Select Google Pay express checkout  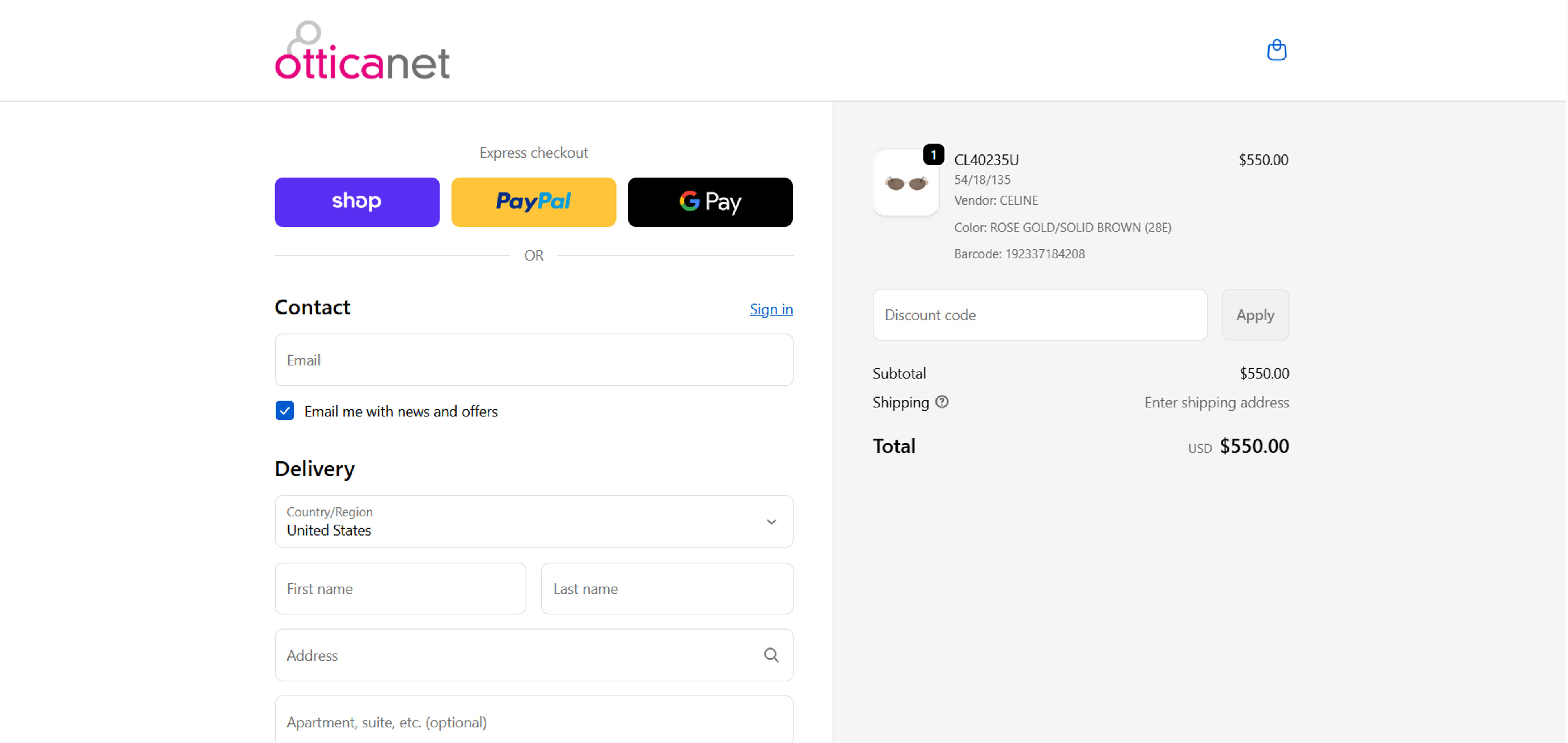(x=710, y=202)
